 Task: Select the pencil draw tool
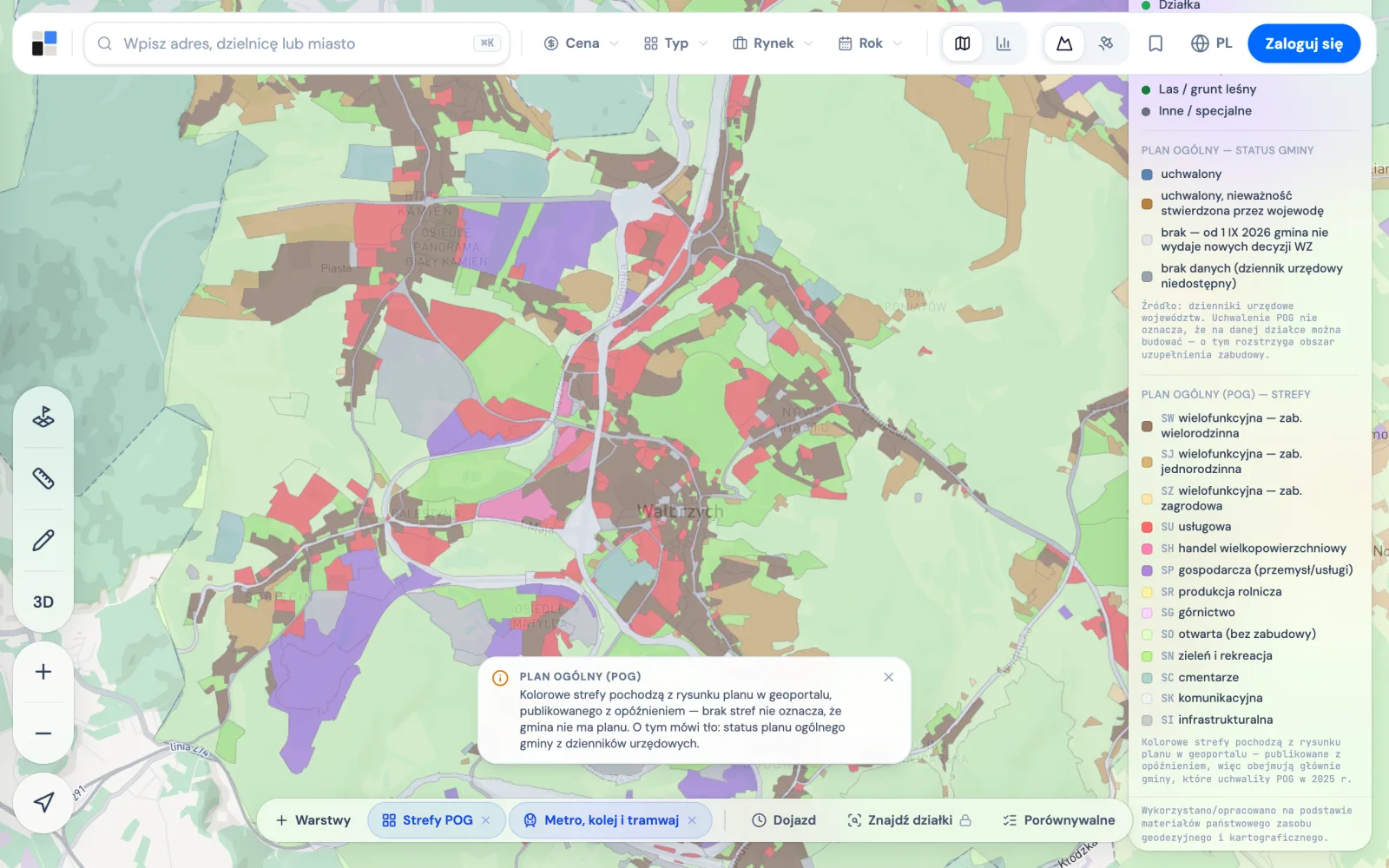coord(43,540)
